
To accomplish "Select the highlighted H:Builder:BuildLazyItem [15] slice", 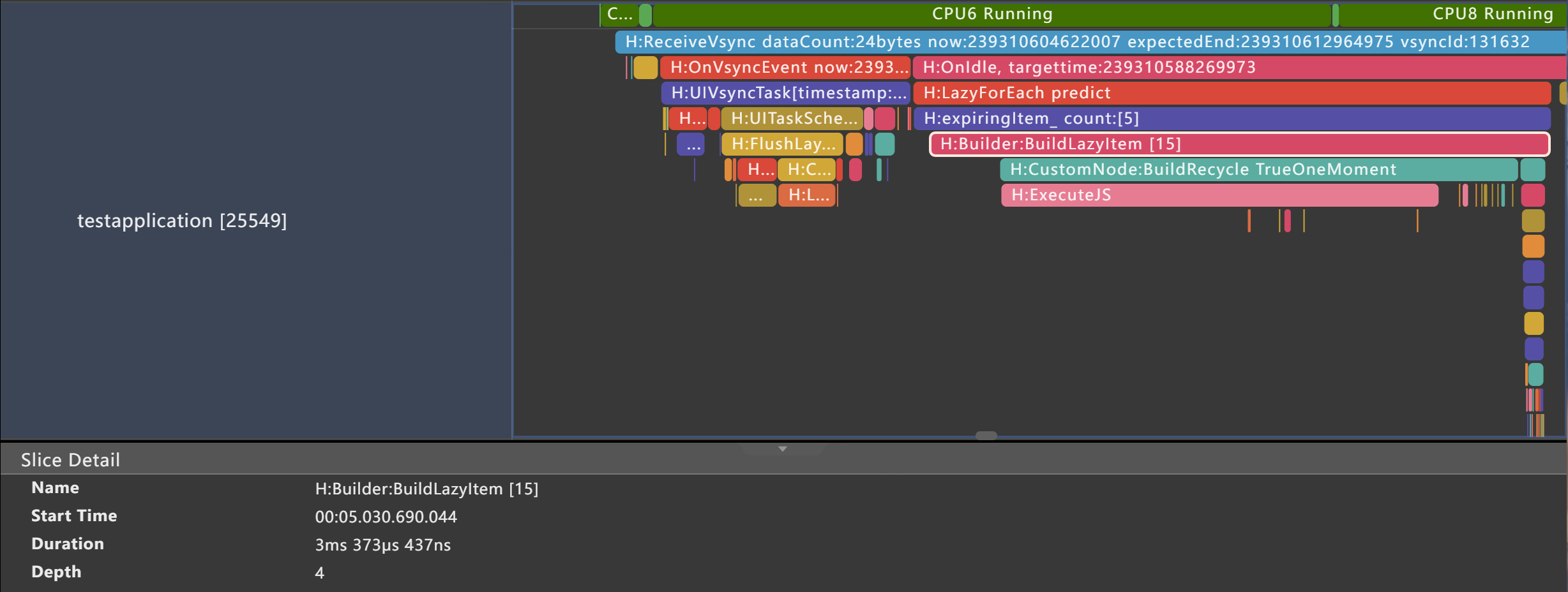I will point(1239,144).
